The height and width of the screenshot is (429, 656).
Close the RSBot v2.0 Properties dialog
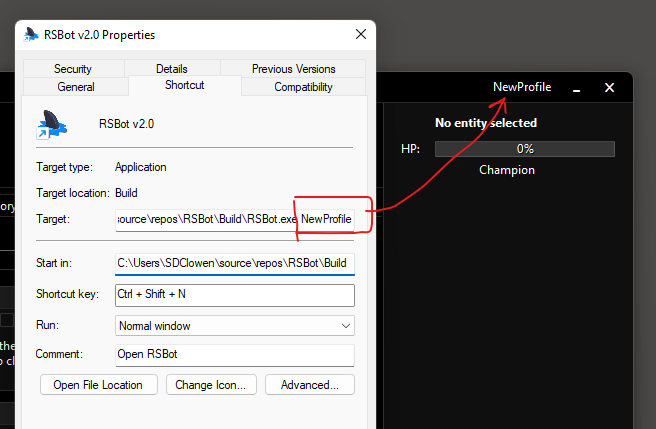[x=361, y=34]
